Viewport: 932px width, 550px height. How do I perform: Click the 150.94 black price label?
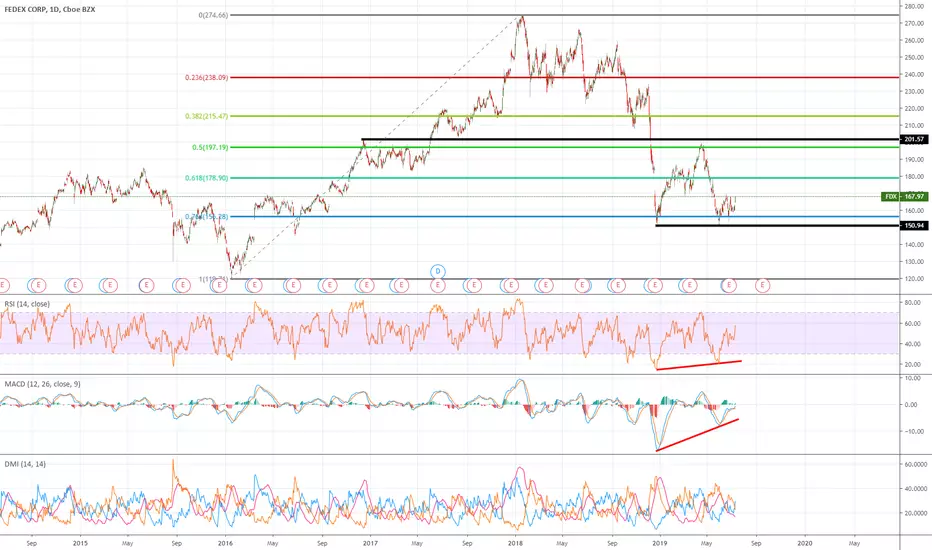pos(914,225)
